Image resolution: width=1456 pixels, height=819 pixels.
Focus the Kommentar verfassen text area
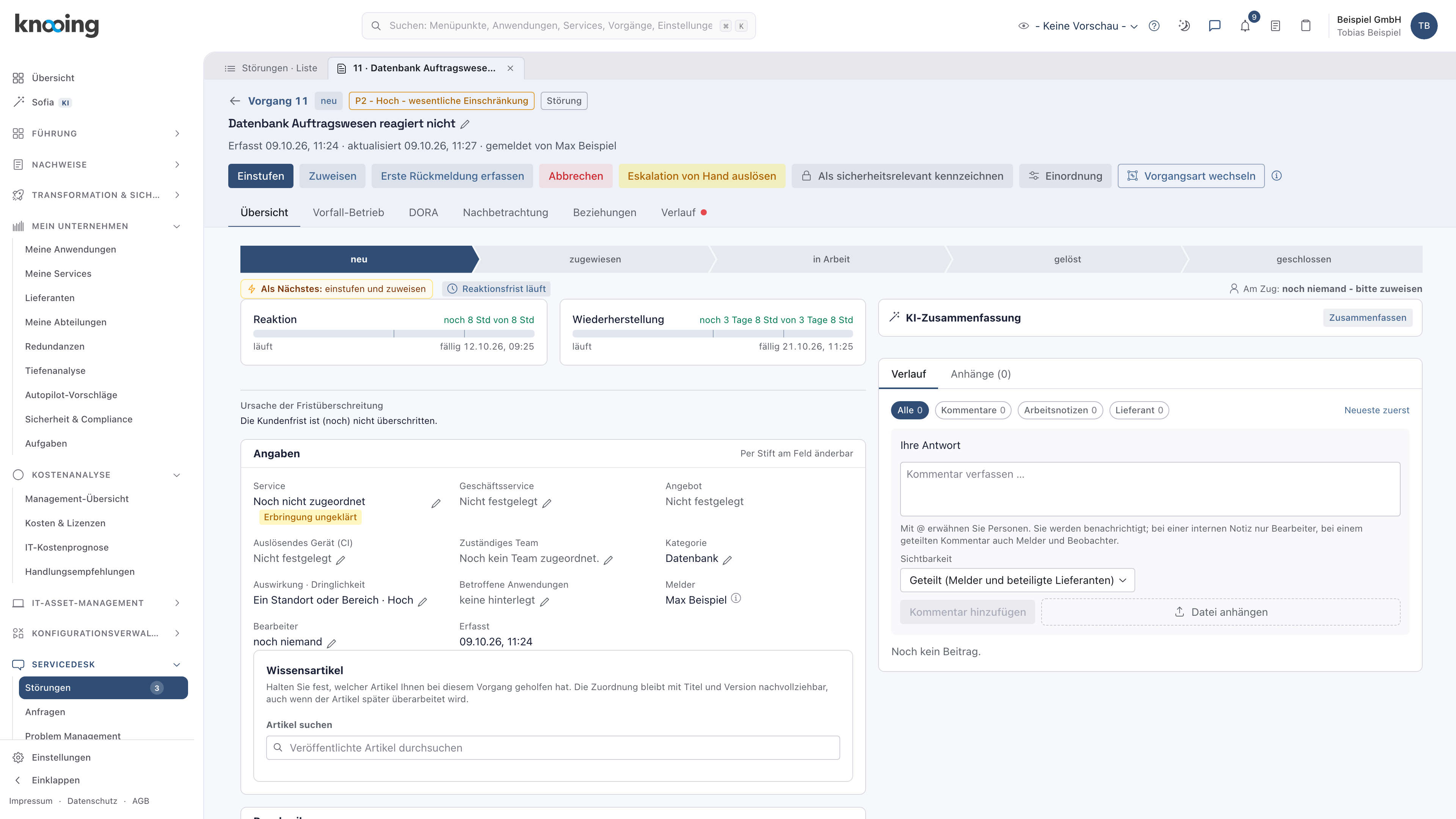(1150, 489)
